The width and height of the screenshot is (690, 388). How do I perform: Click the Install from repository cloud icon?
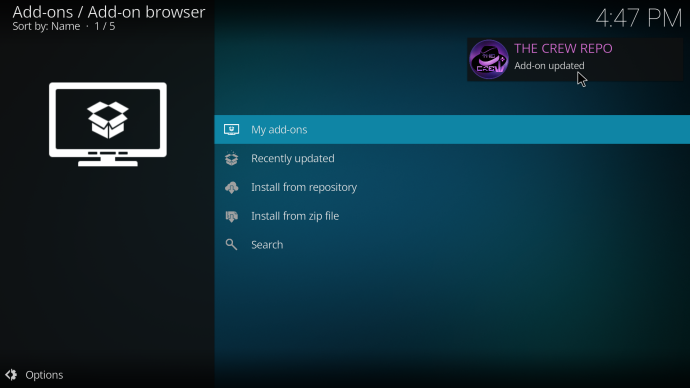231,187
